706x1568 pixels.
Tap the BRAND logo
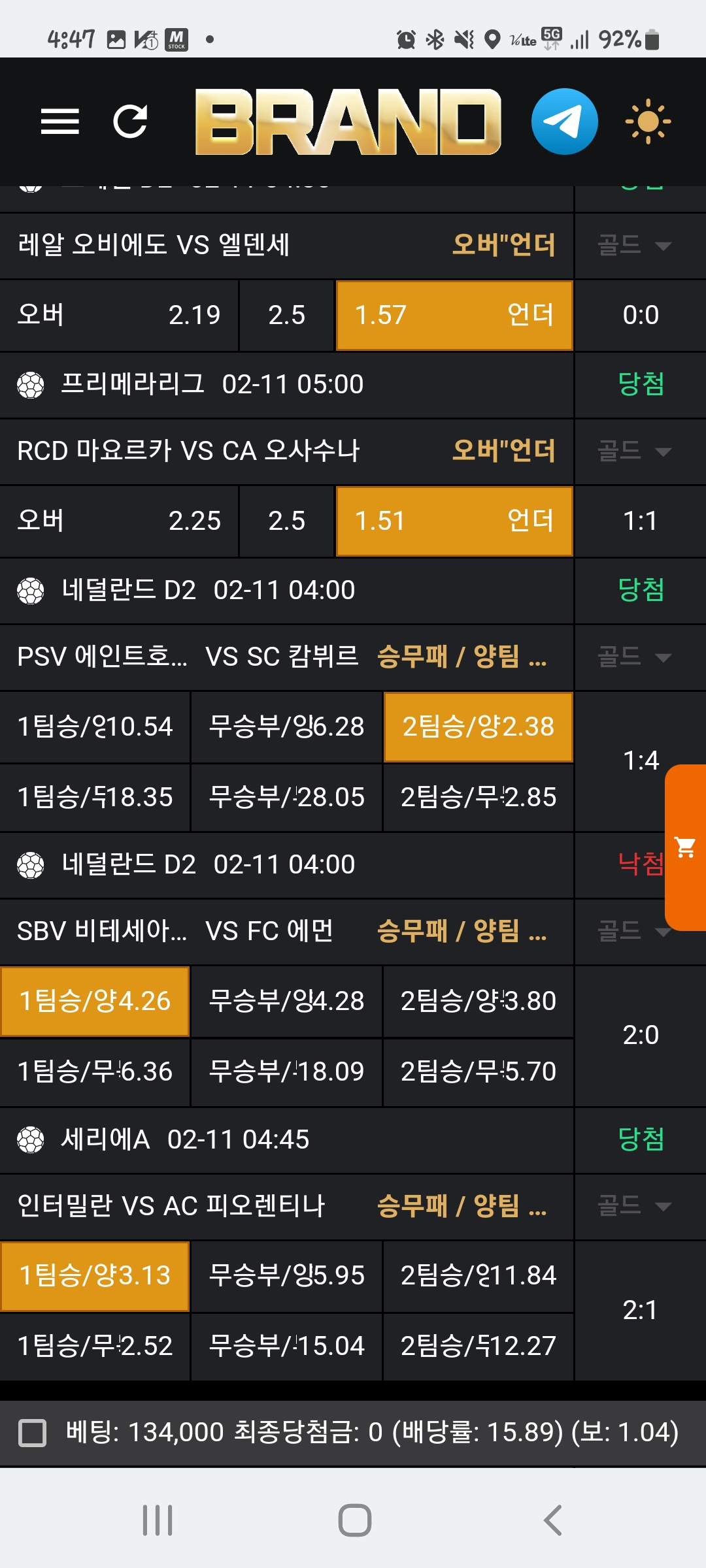coord(348,122)
